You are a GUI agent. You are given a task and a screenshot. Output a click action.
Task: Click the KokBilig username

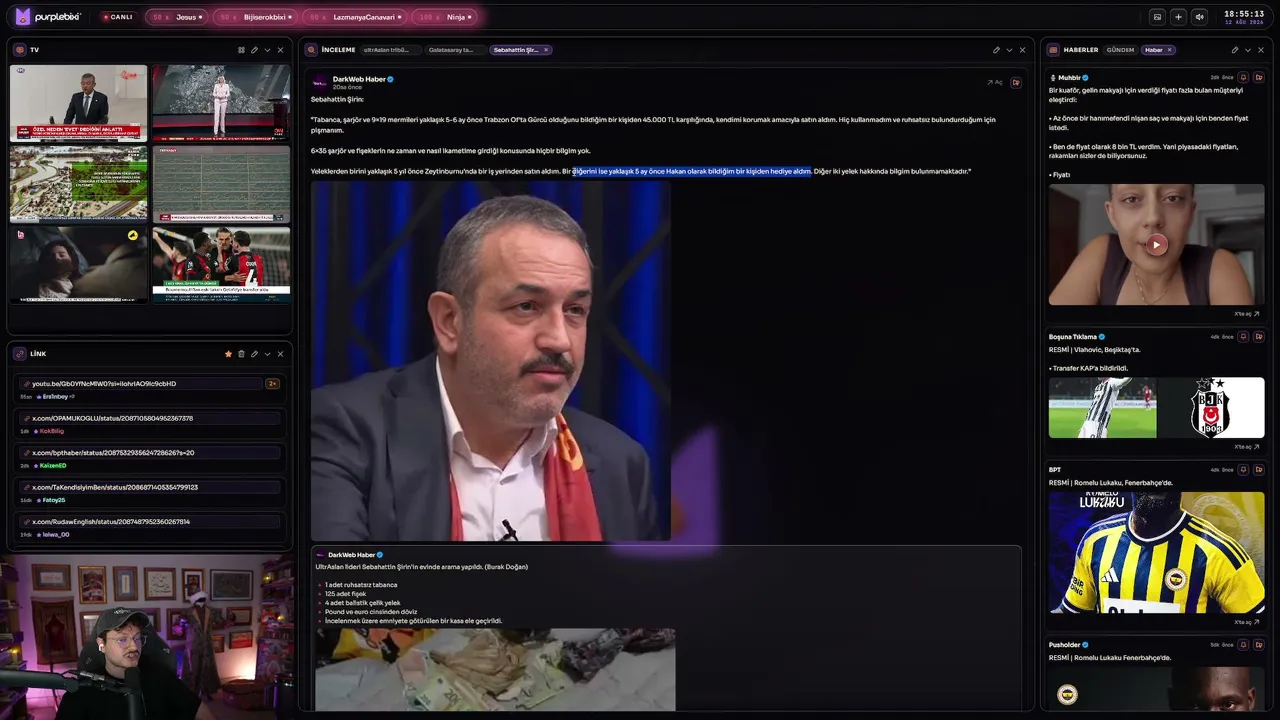point(51,431)
